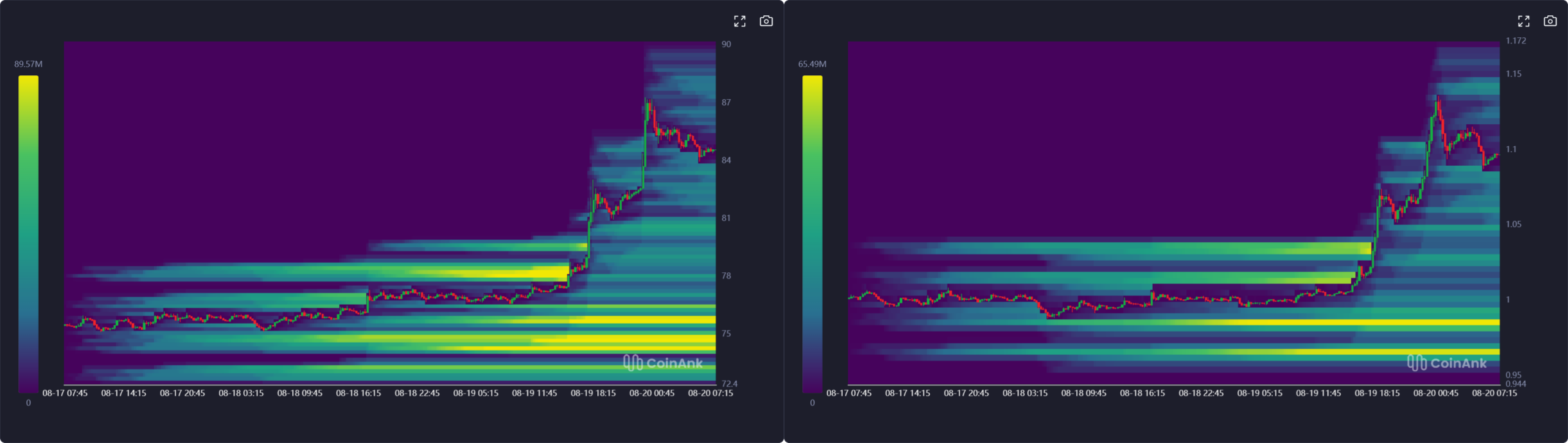
Task: Click price level 1.05 on right chart axis
Action: 1513,225
